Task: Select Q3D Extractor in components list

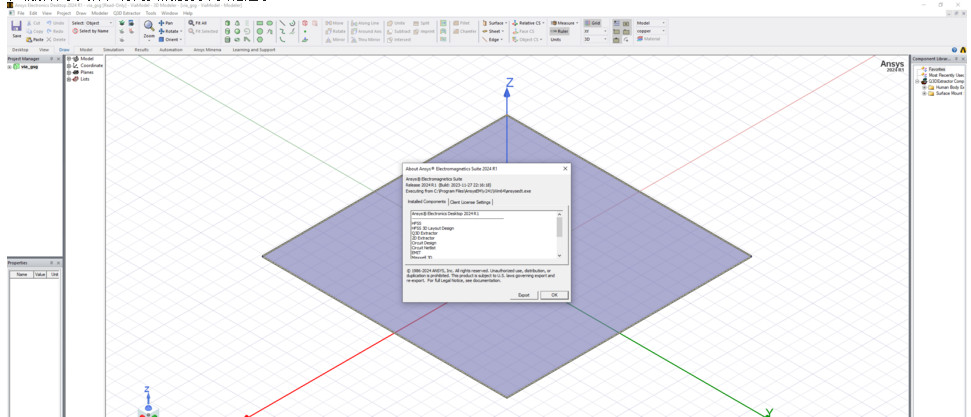Action: [x=424, y=233]
